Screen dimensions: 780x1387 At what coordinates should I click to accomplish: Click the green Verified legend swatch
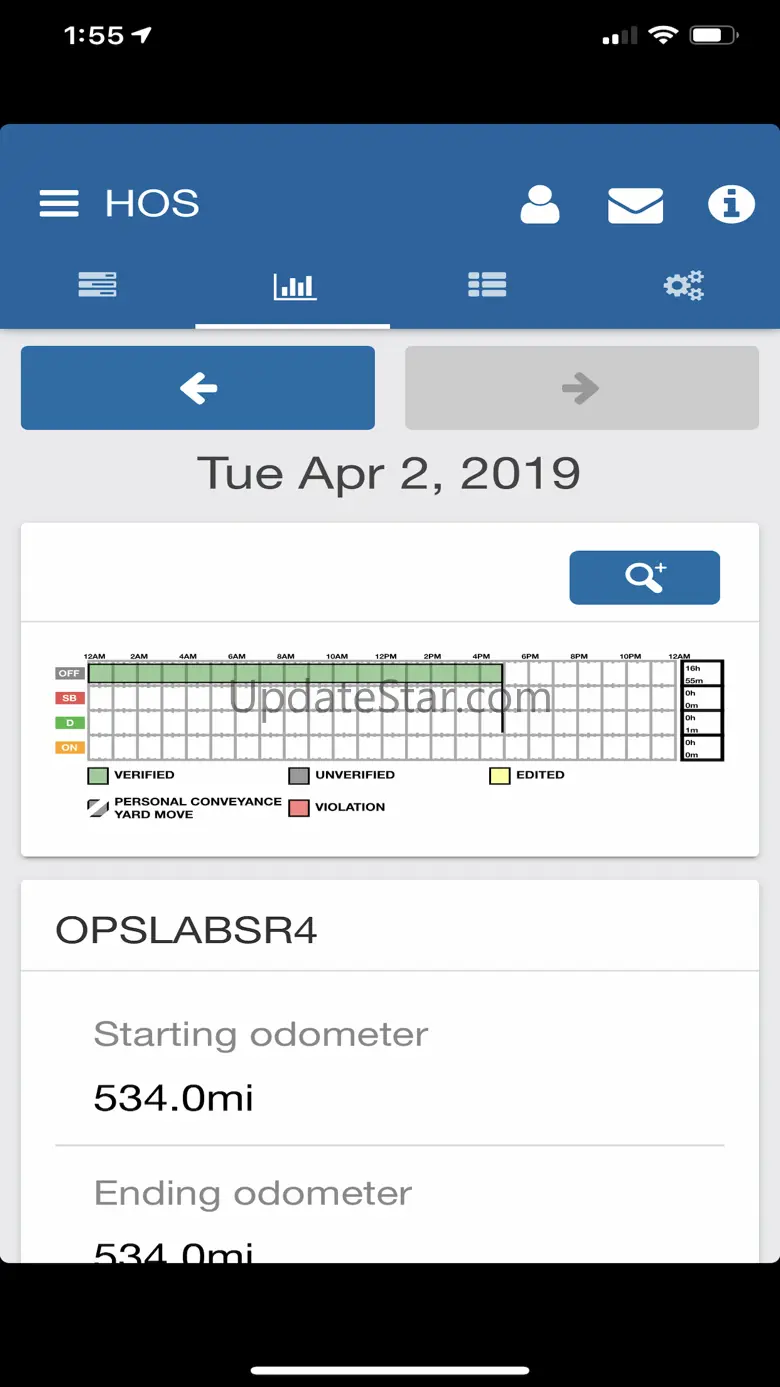click(98, 775)
